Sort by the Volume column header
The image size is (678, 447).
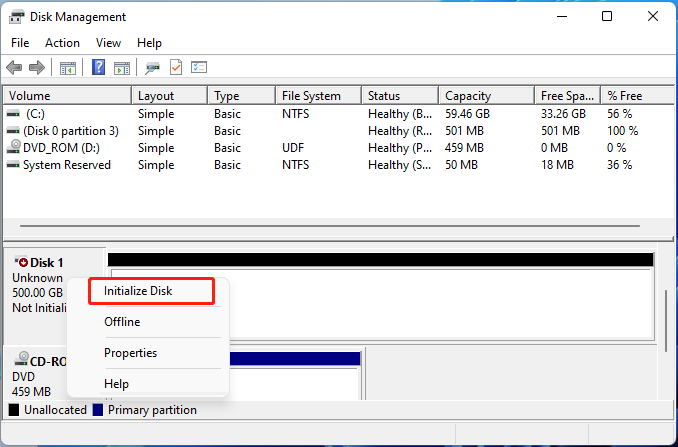tap(67, 96)
